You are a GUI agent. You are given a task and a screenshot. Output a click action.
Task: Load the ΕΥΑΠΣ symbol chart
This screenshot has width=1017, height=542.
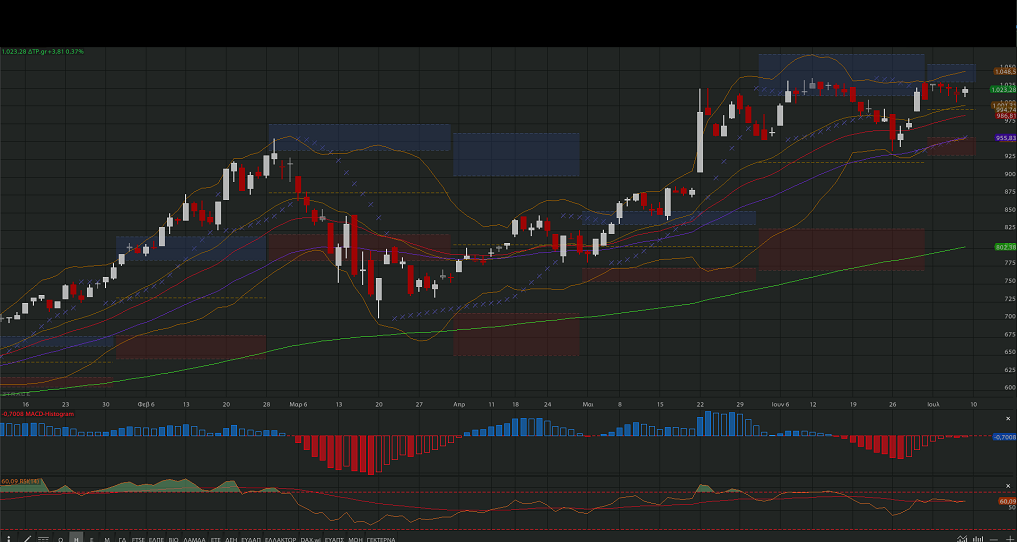[x=334, y=539]
